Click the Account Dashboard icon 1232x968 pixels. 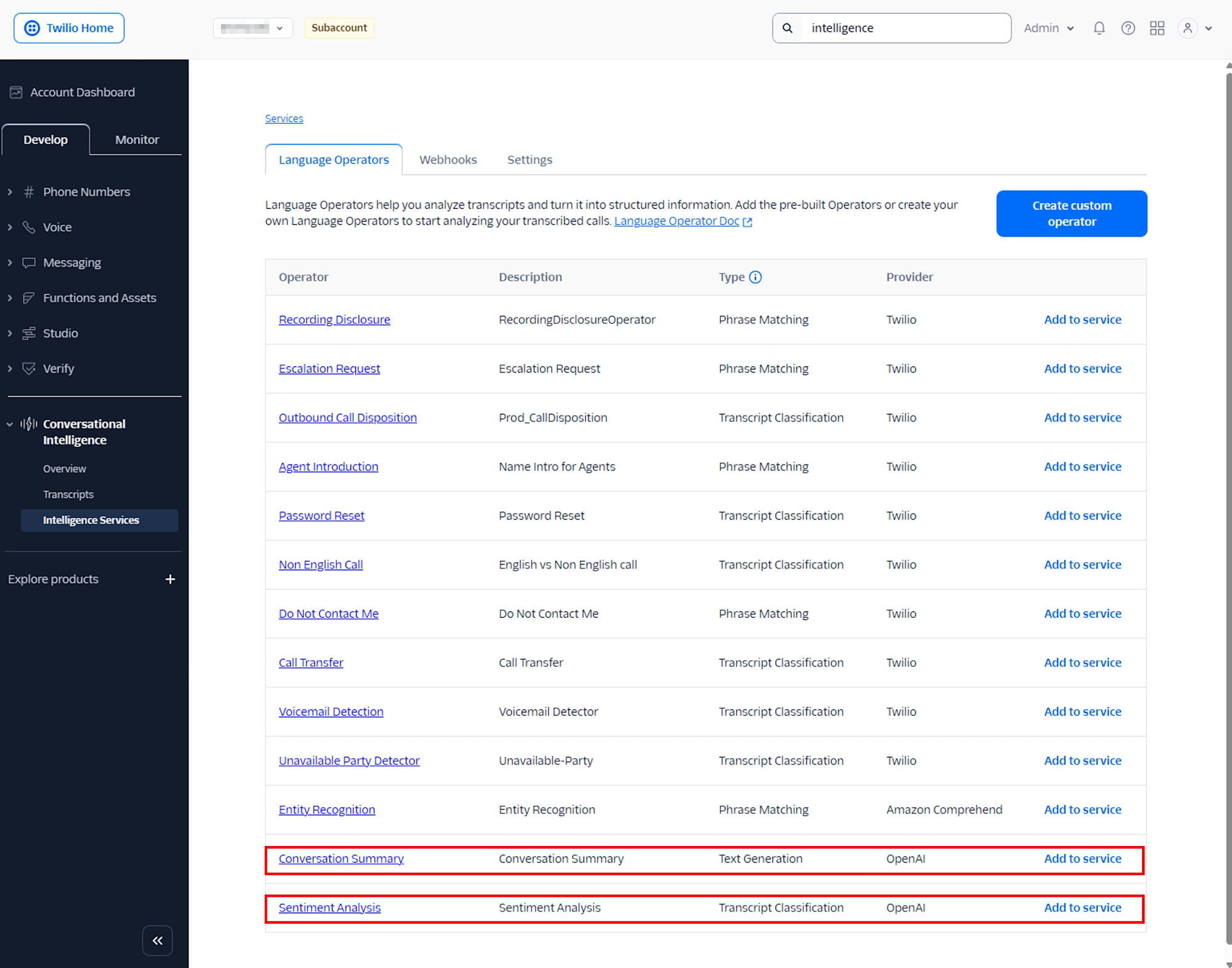[16, 92]
